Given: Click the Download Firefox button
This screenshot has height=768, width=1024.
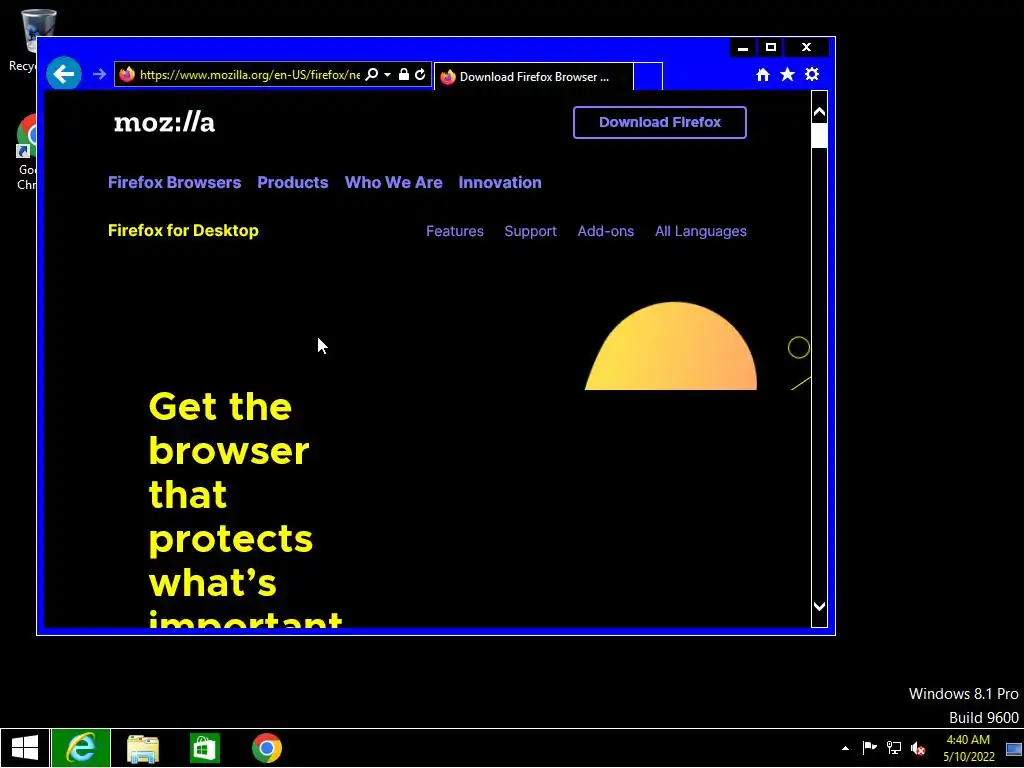Looking at the screenshot, I should pos(660,122).
